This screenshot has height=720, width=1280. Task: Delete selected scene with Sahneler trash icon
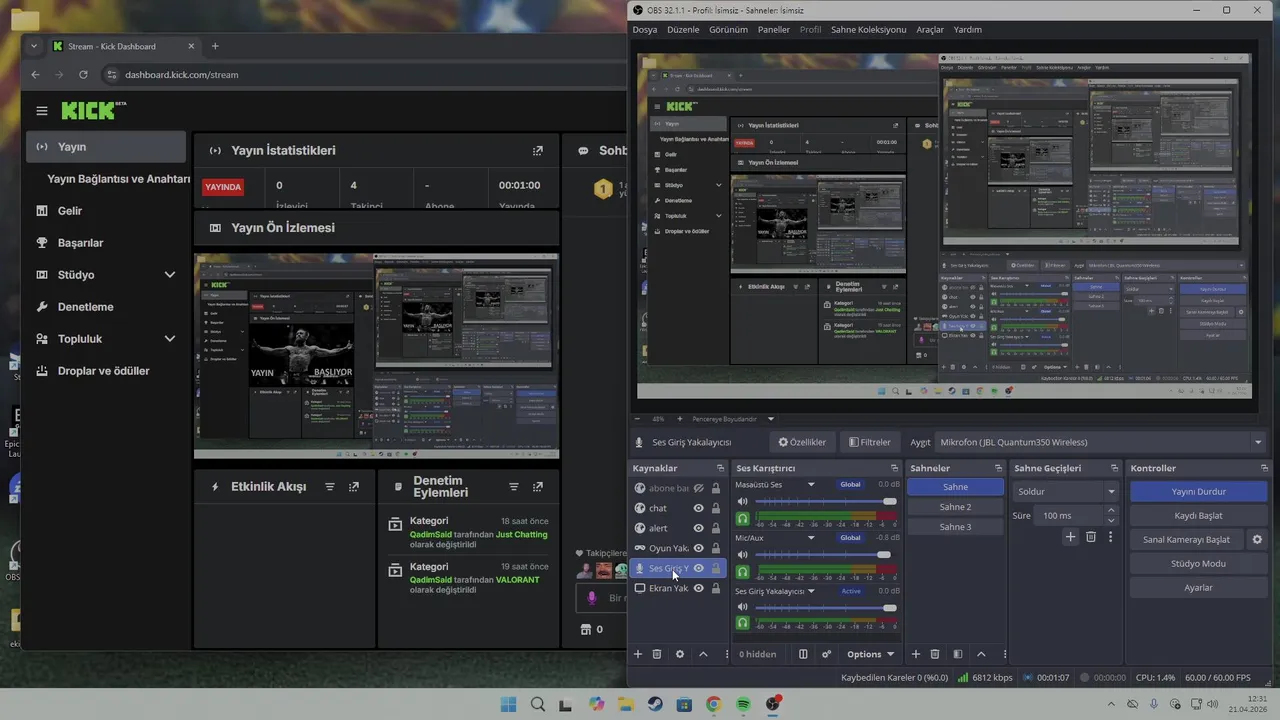coord(935,654)
